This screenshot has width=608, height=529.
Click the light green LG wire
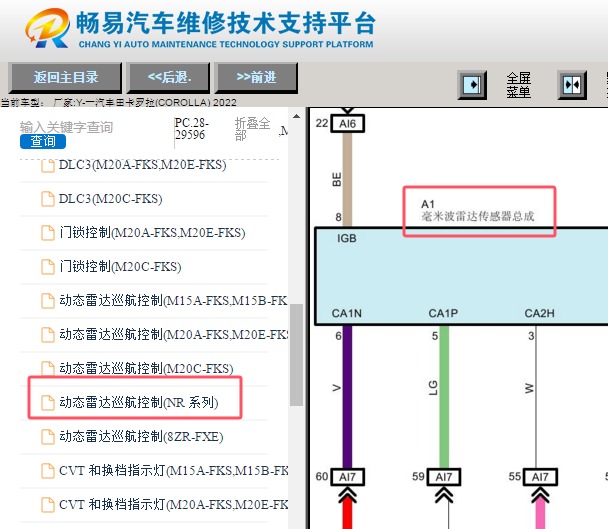pos(444,396)
